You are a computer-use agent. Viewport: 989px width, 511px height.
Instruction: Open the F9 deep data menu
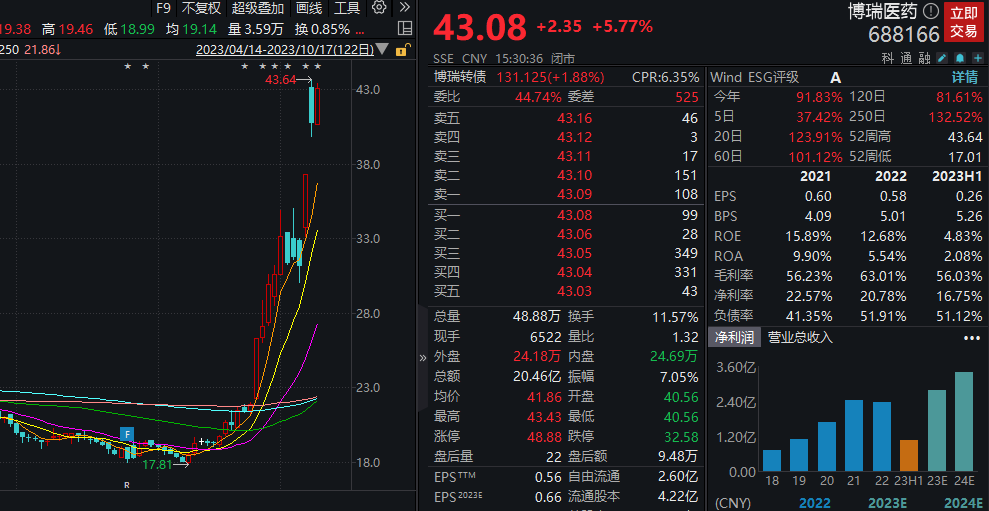coord(163,8)
